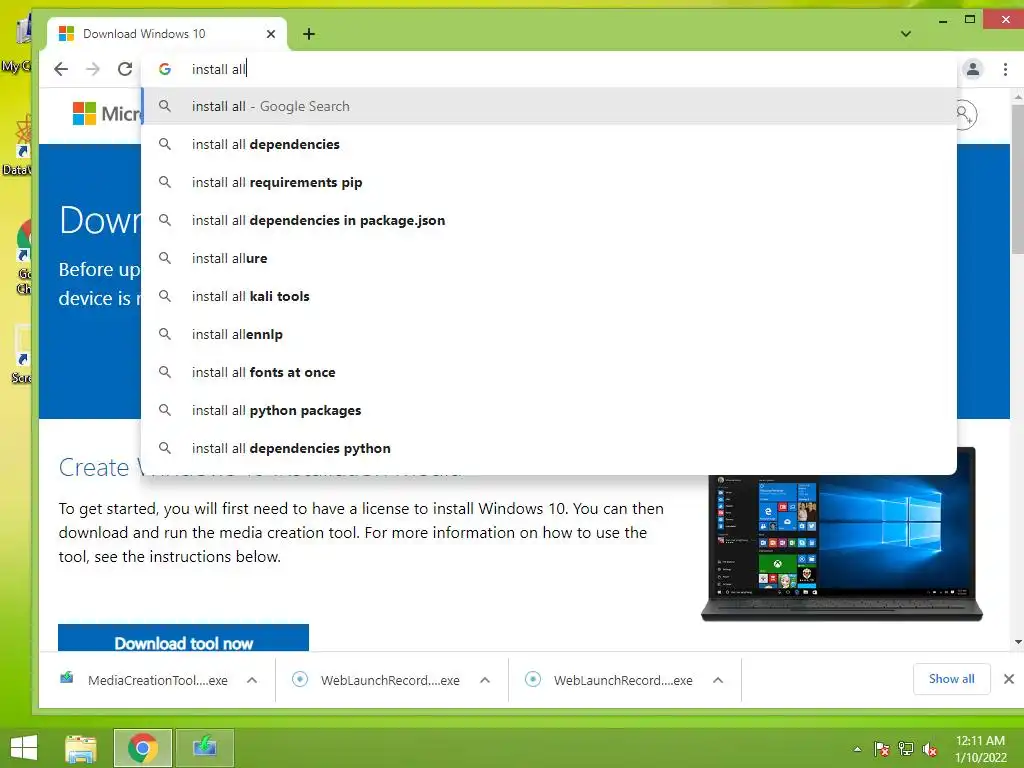Click the page vertical scrollbar thumb
Viewport: 1024px width, 768px height.
pyautogui.click(x=1017, y=180)
